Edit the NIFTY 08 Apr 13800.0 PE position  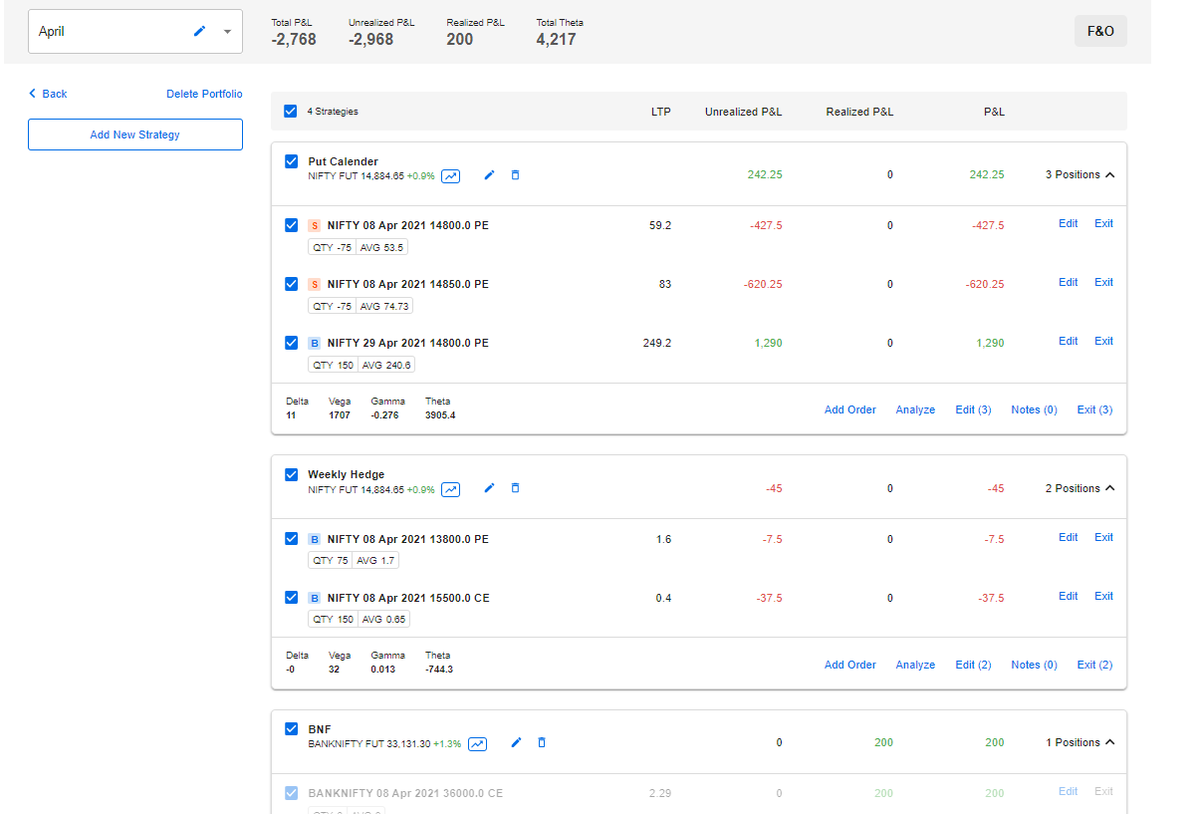(x=1068, y=538)
